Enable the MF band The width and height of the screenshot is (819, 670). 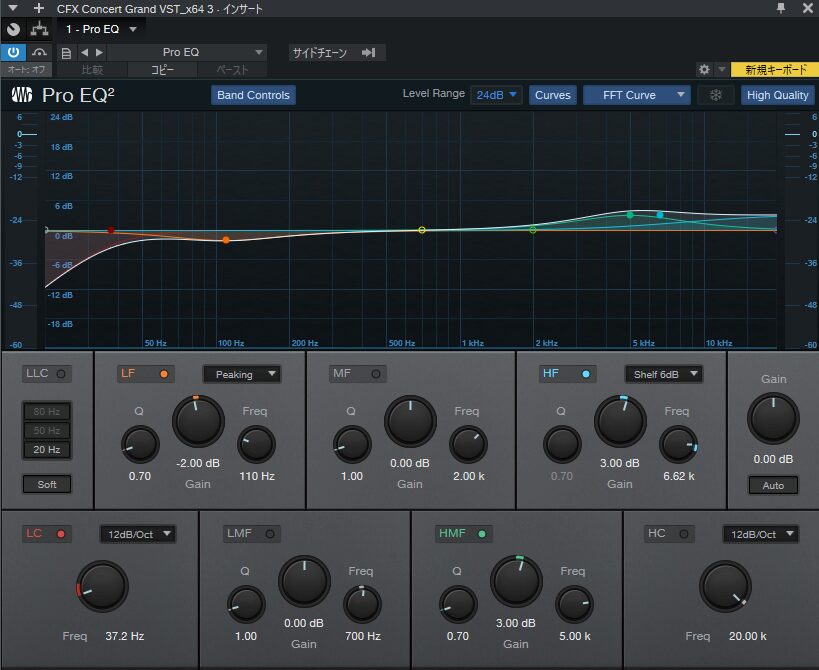357,374
